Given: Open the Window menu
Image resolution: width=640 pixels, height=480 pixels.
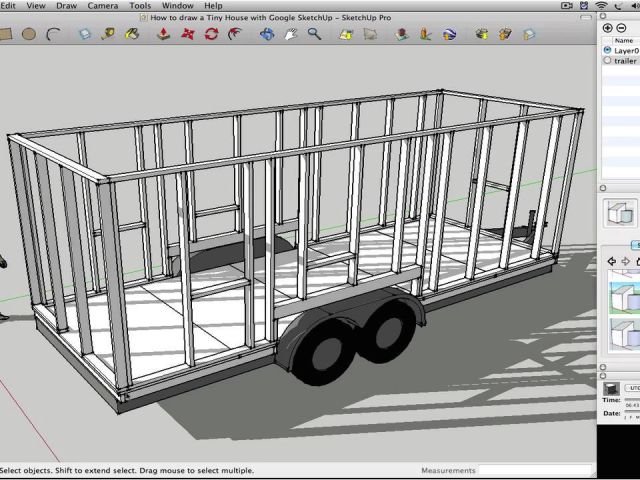Looking at the screenshot, I should pos(177,6).
